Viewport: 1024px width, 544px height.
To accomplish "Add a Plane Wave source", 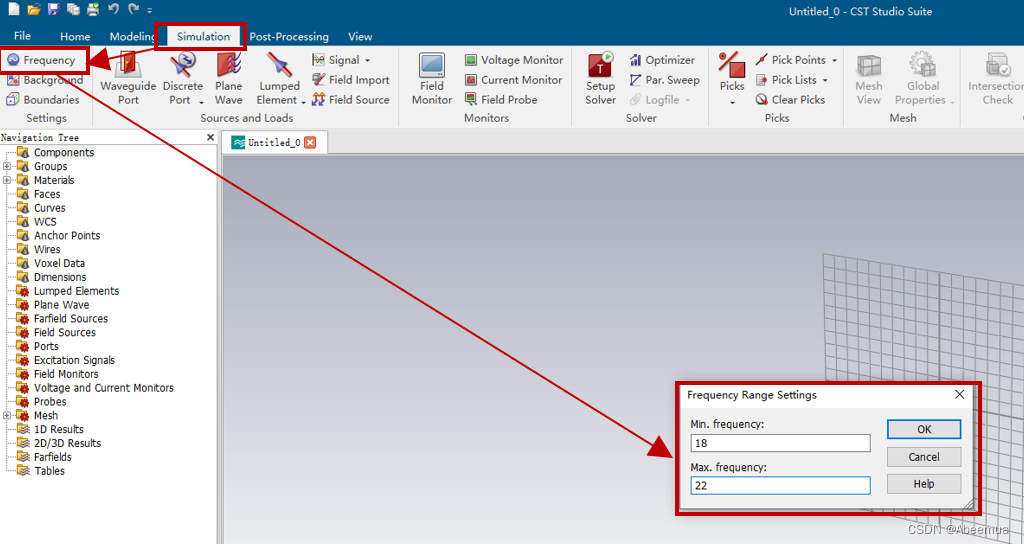I will tap(229, 79).
